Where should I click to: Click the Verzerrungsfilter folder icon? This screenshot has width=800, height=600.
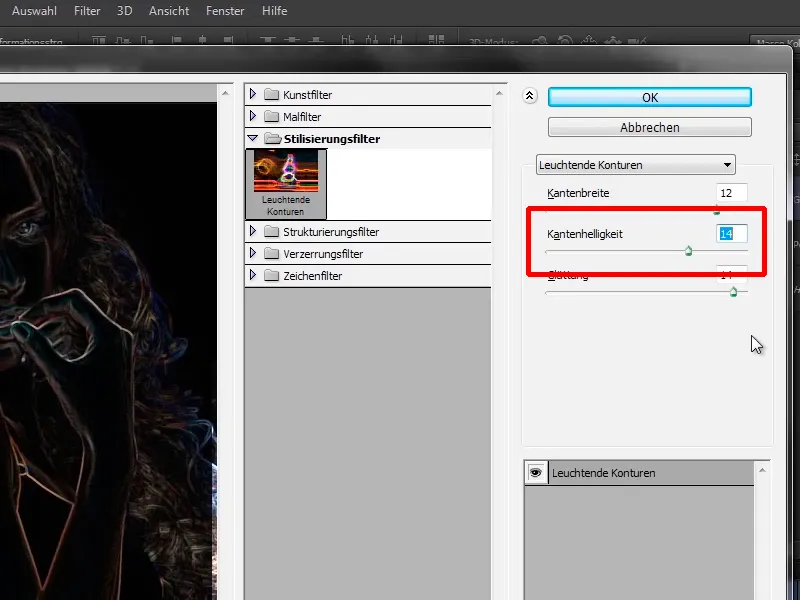271,254
